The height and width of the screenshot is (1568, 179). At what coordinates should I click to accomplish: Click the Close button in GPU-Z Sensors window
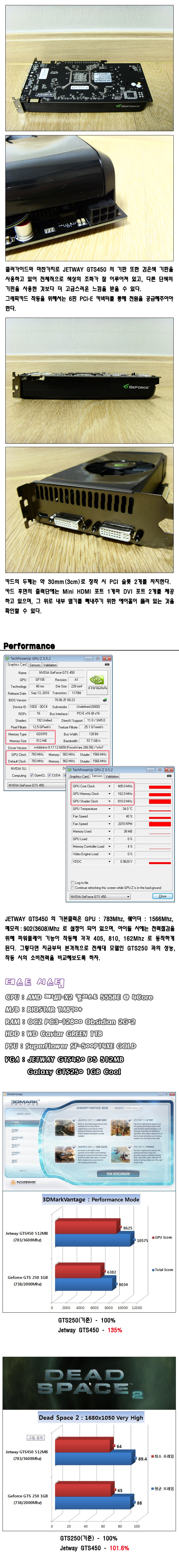(x=162, y=896)
